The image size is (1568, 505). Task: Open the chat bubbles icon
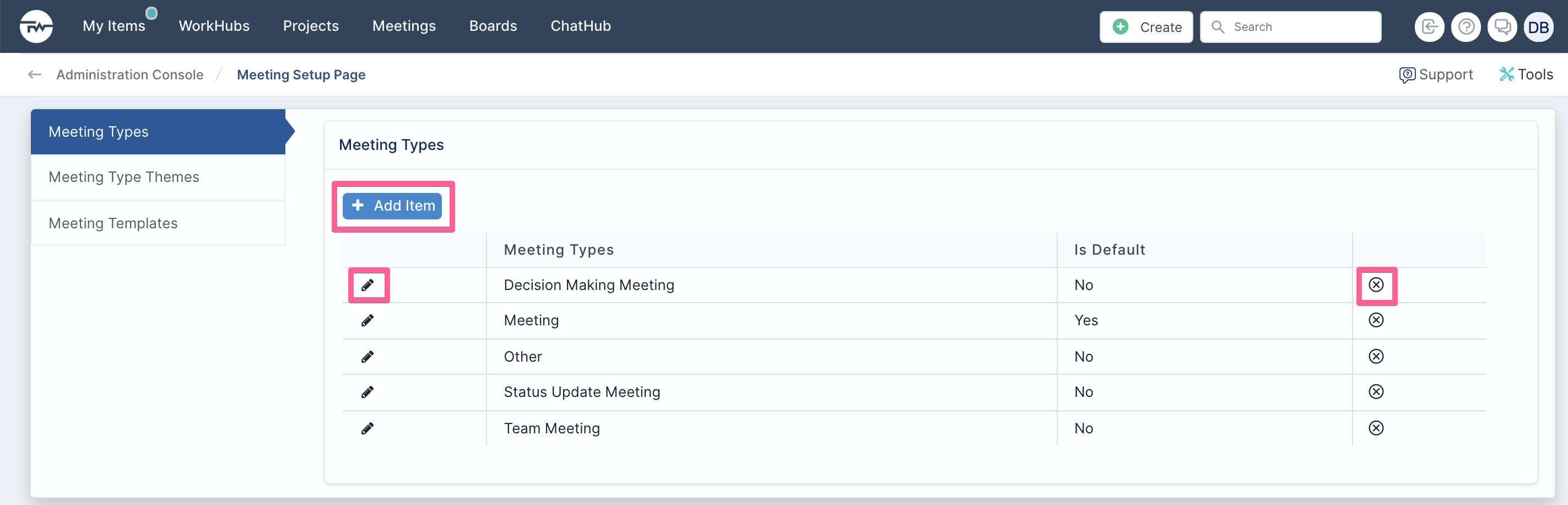(1502, 27)
